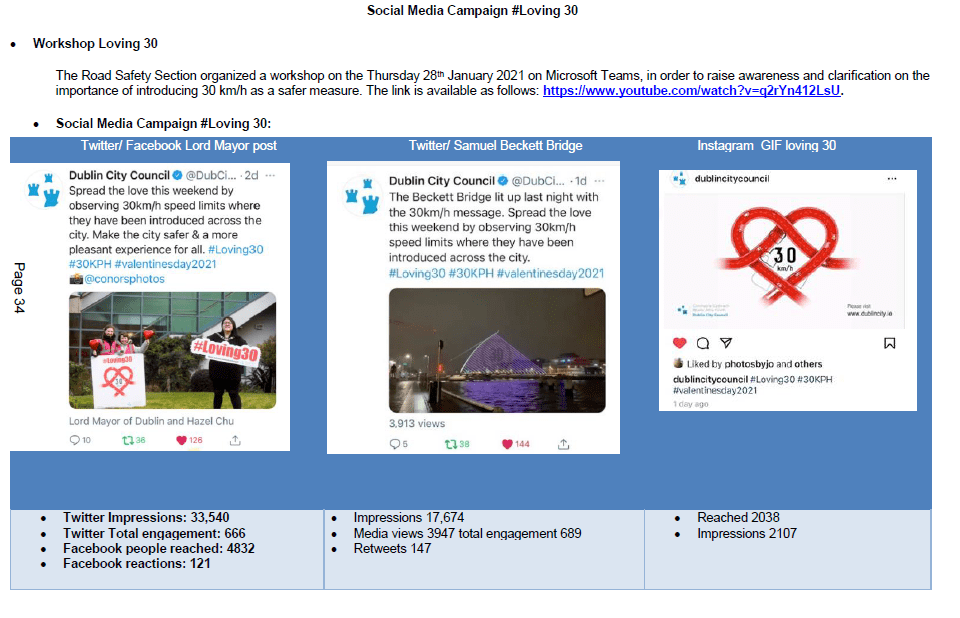Click retweet icon on Lord Mayor tweet
This screenshot has height=618, width=960.
pos(127,440)
